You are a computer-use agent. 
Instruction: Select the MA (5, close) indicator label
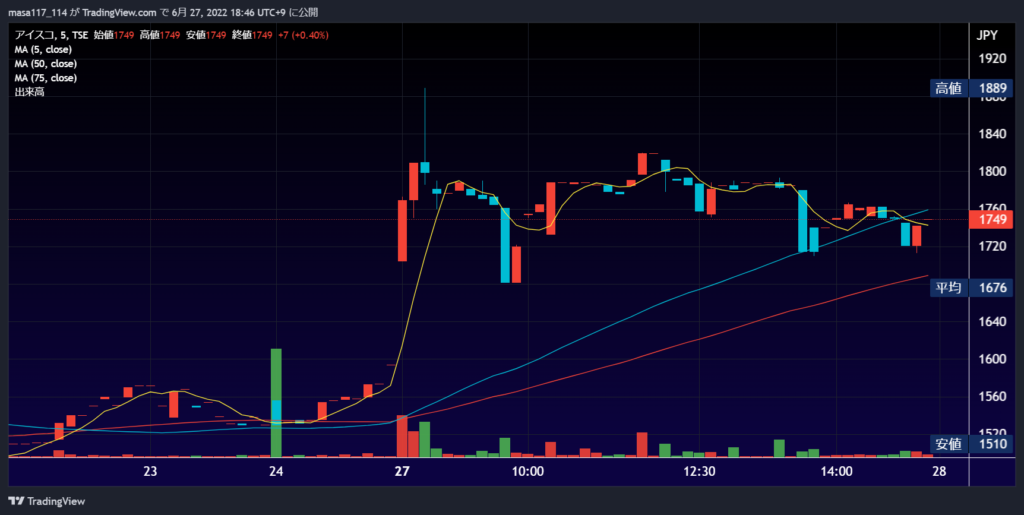[43, 50]
